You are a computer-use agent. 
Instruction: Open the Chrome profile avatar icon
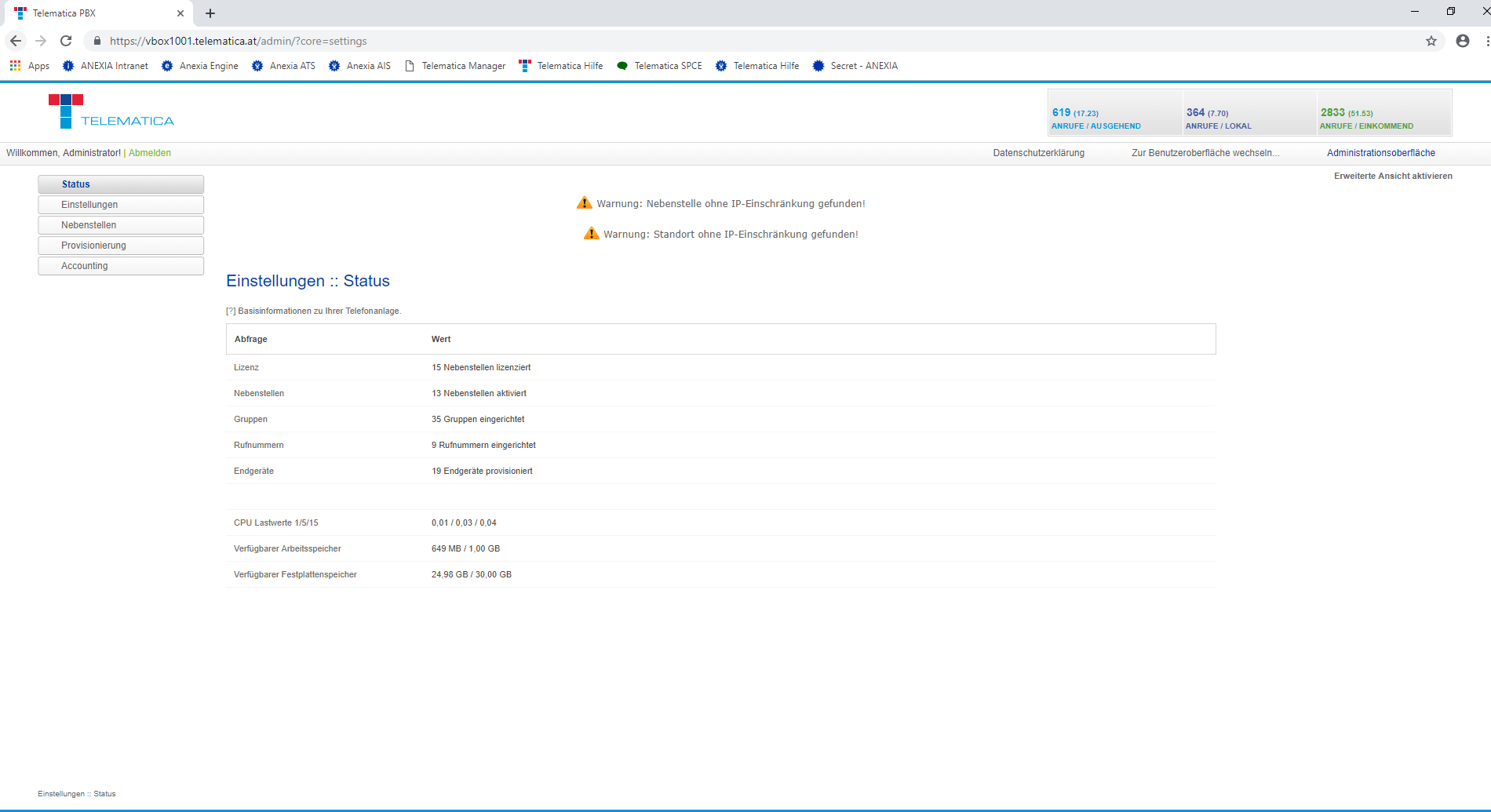1462,41
